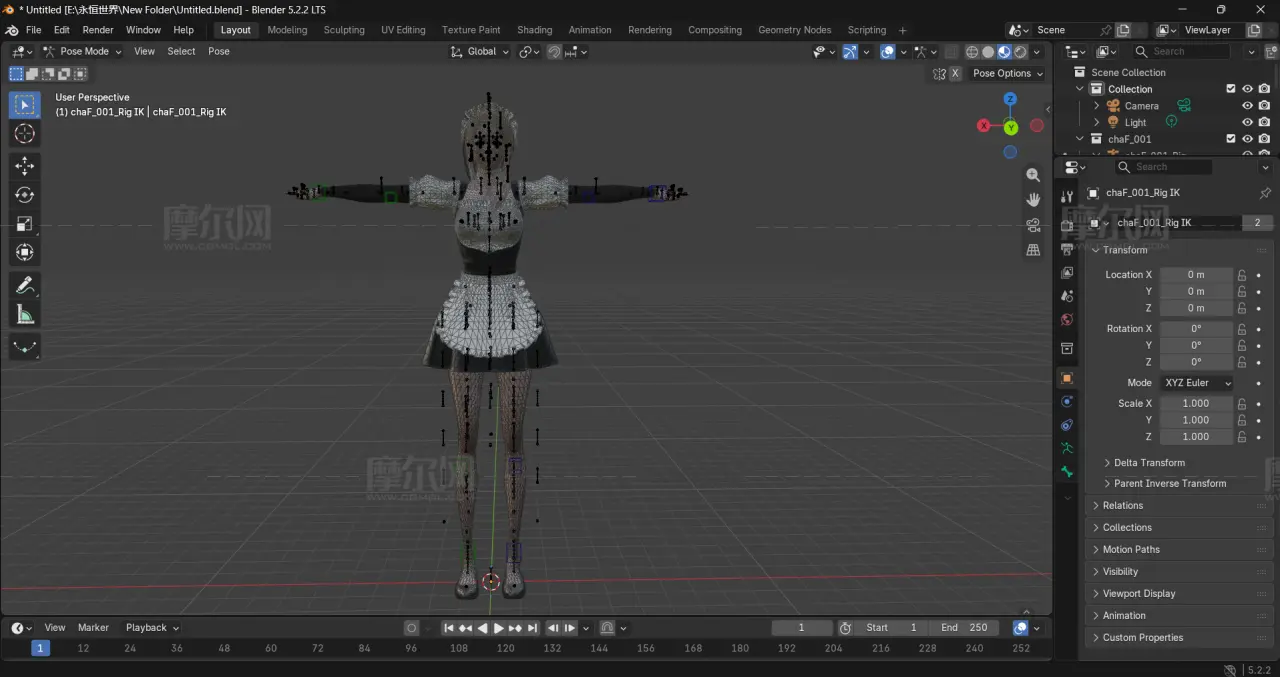
Task: Switch to orthographic grid view icon
Action: click(1033, 250)
